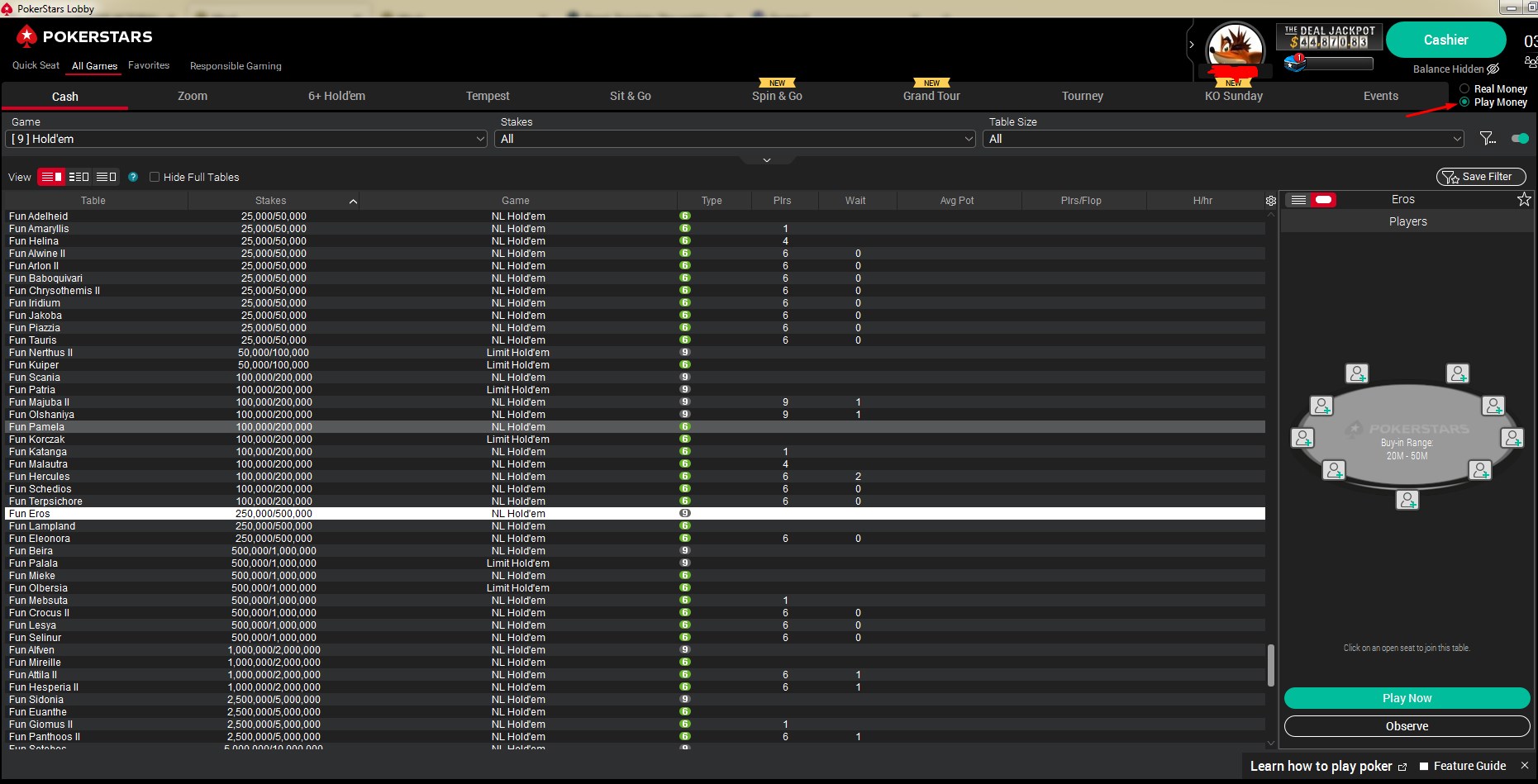Viewport: 1538px width, 784px height.
Task: Open the 6+ Hold'em tab
Action: pyautogui.click(x=336, y=96)
